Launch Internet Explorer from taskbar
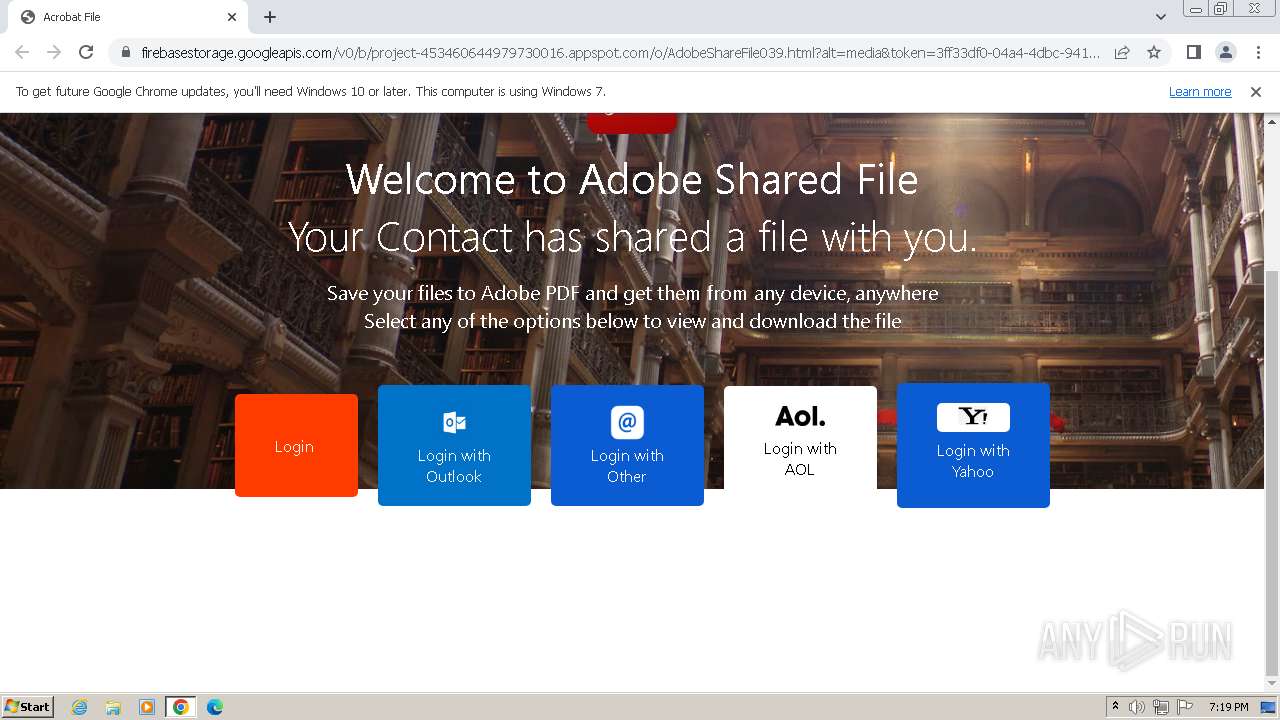The height and width of the screenshot is (720, 1280). pyautogui.click(x=80, y=707)
